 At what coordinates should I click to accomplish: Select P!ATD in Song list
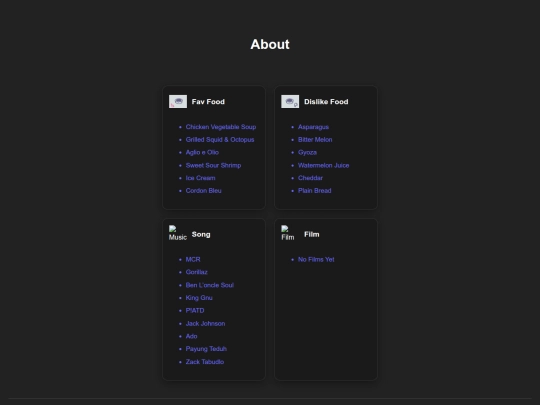click(195, 311)
